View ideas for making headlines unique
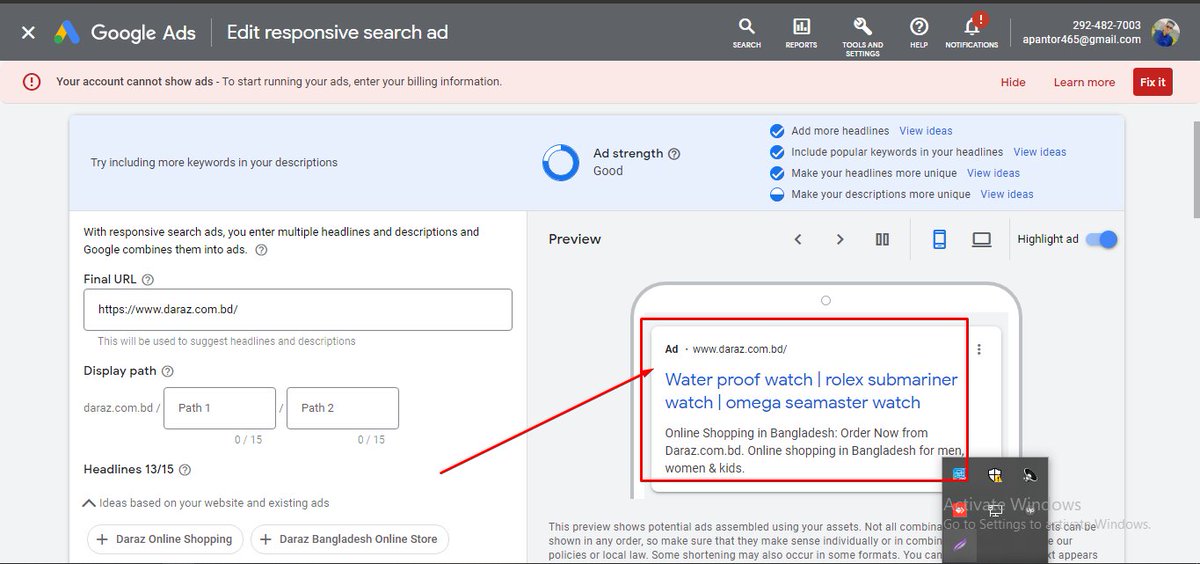 pos(993,173)
